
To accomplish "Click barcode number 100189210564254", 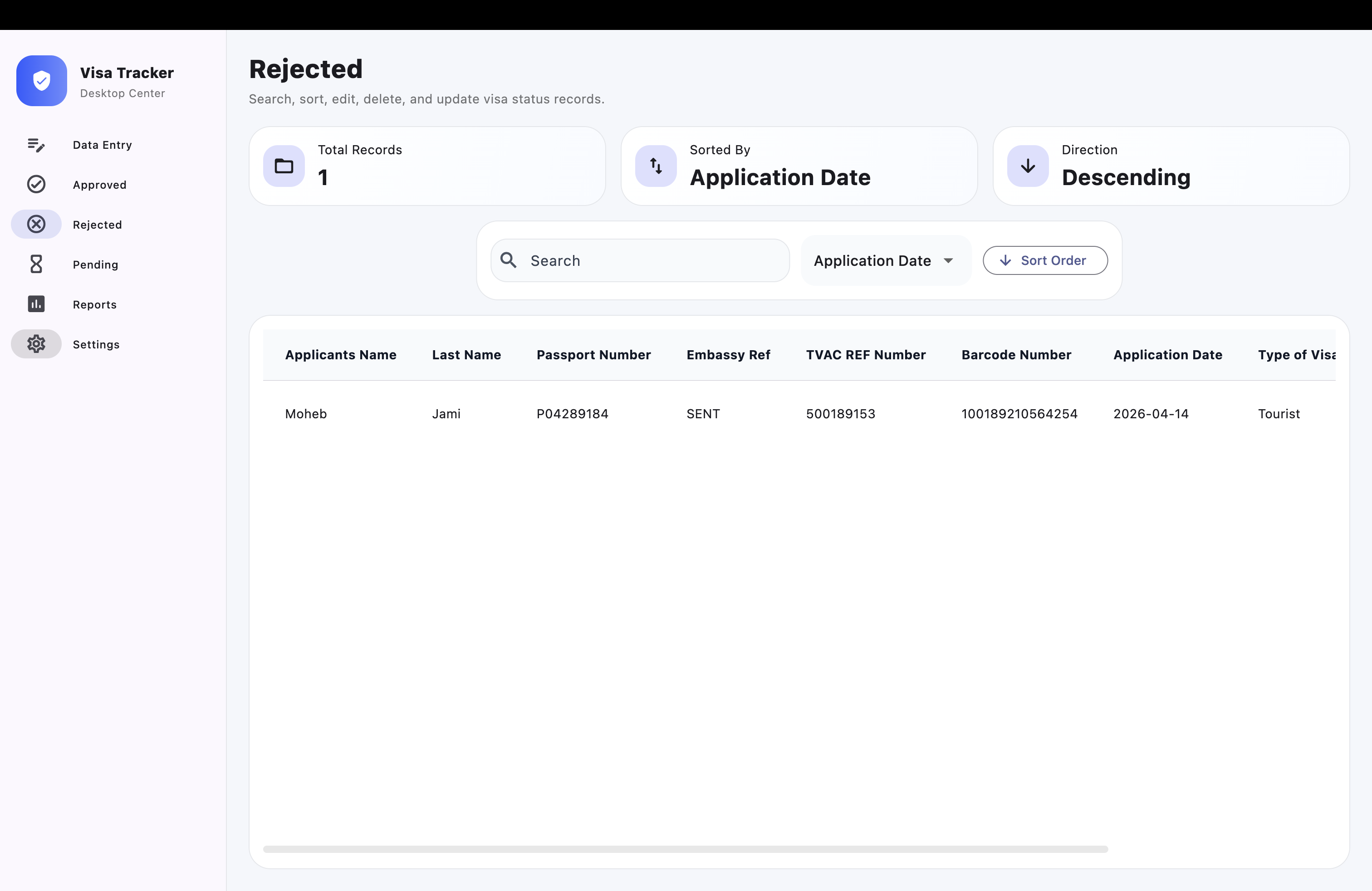I will click(1019, 414).
